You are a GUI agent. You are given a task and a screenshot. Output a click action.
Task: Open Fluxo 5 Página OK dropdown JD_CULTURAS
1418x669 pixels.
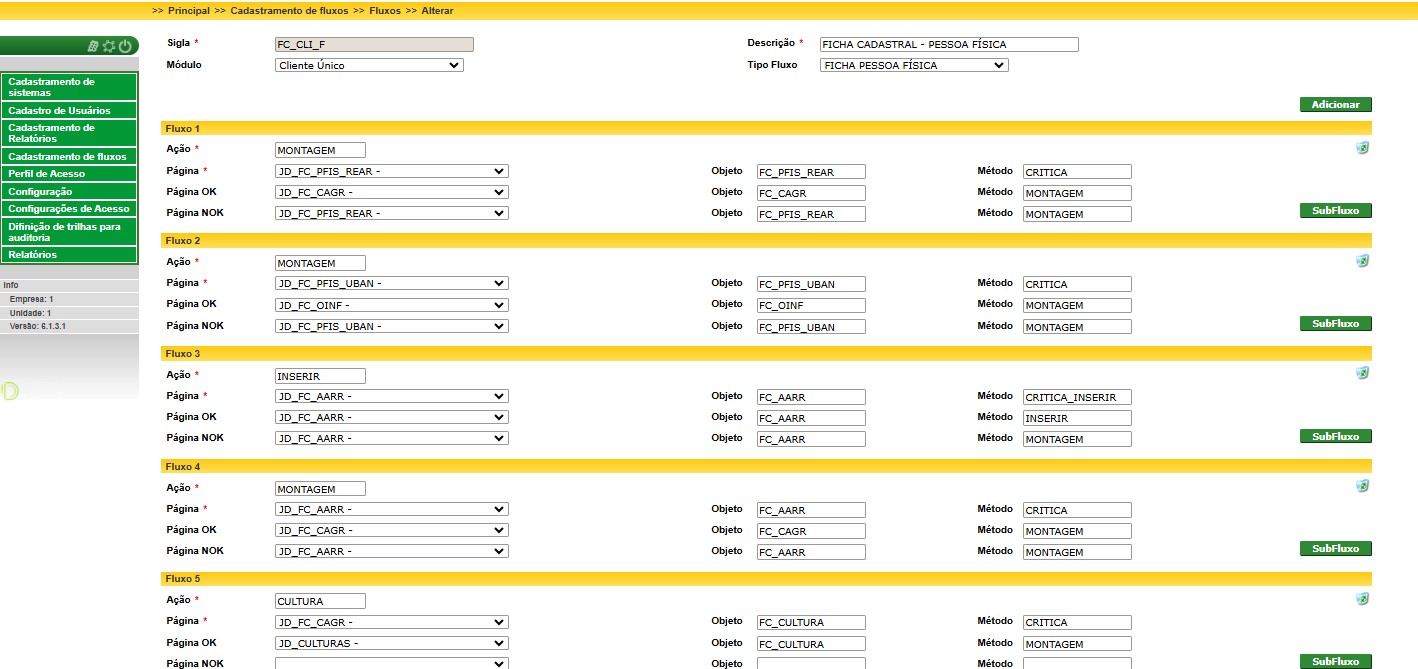click(392, 643)
